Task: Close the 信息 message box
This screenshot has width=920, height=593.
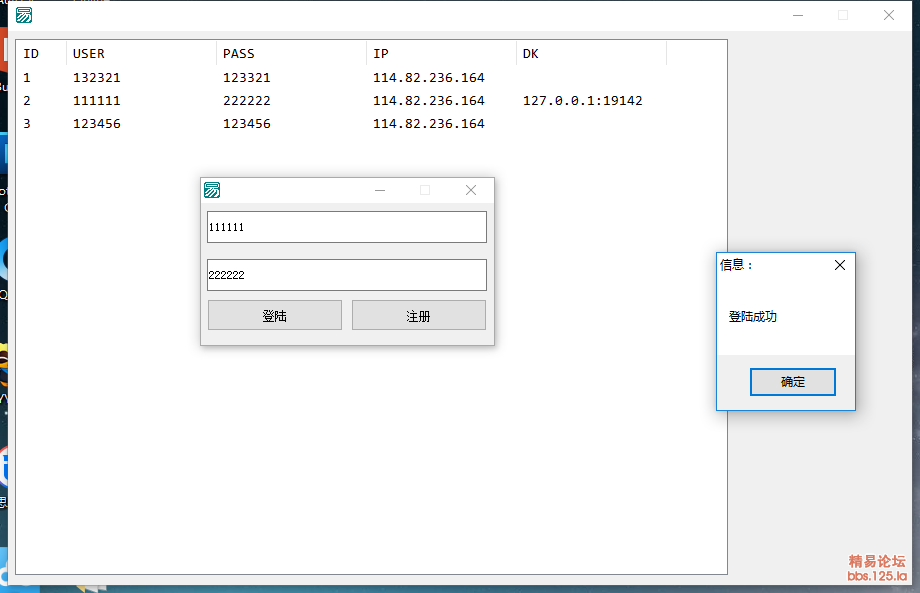Action: pos(839,265)
